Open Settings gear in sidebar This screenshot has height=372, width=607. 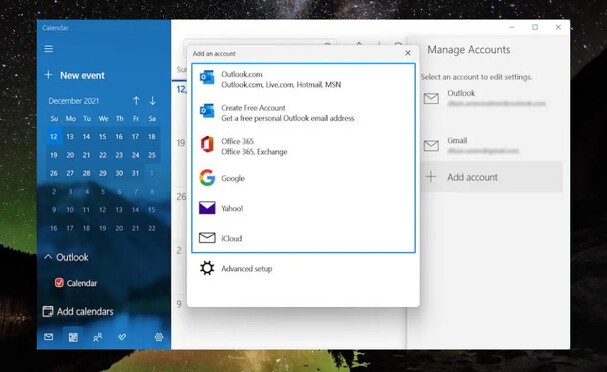(159, 337)
